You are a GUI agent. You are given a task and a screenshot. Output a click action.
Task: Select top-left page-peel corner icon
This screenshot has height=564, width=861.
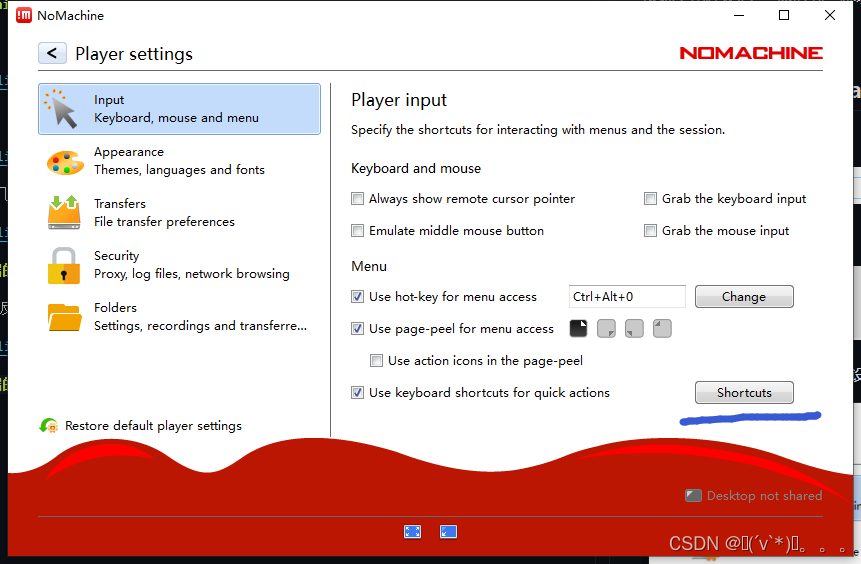click(662, 328)
